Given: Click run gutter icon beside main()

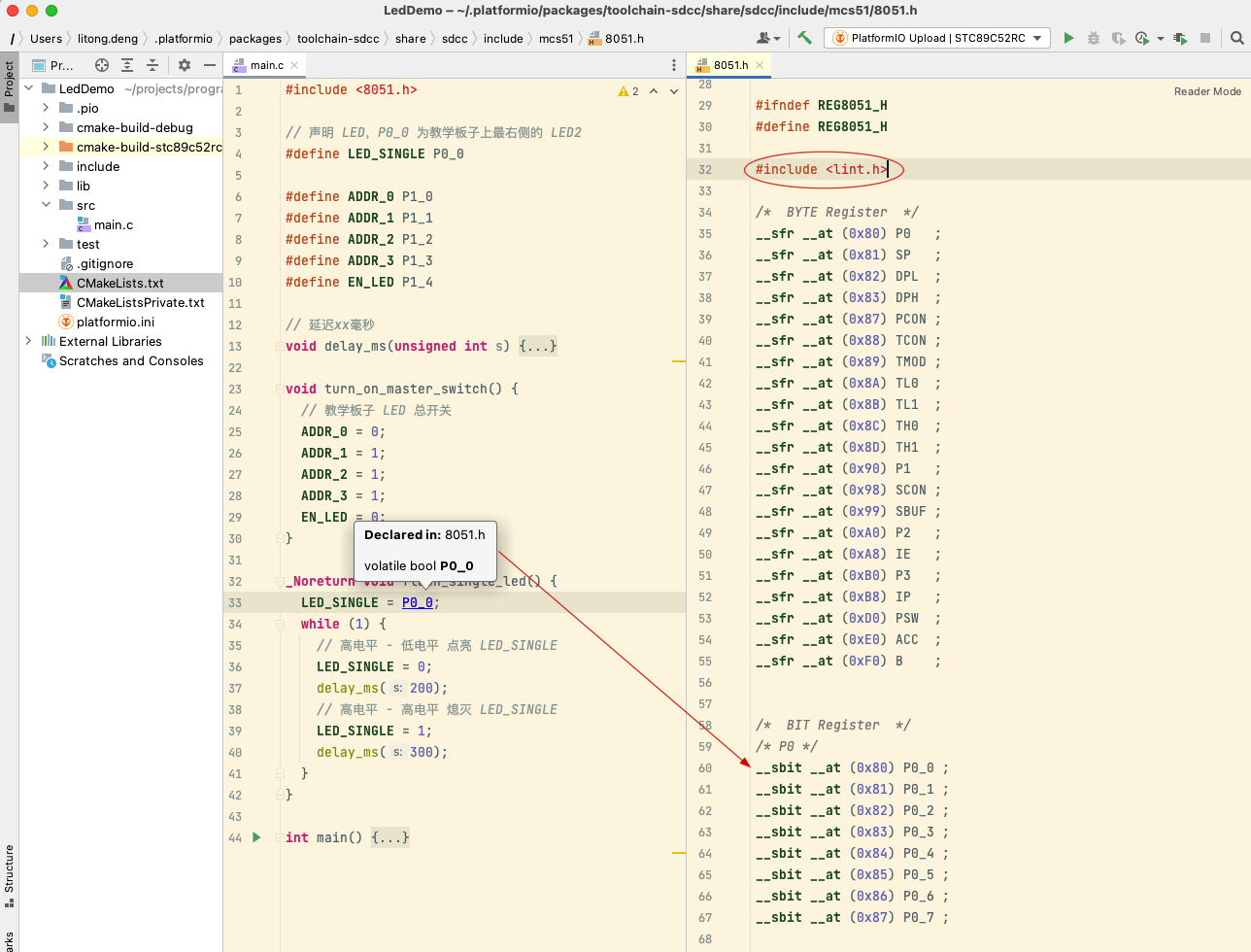Looking at the screenshot, I should pyautogui.click(x=256, y=836).
